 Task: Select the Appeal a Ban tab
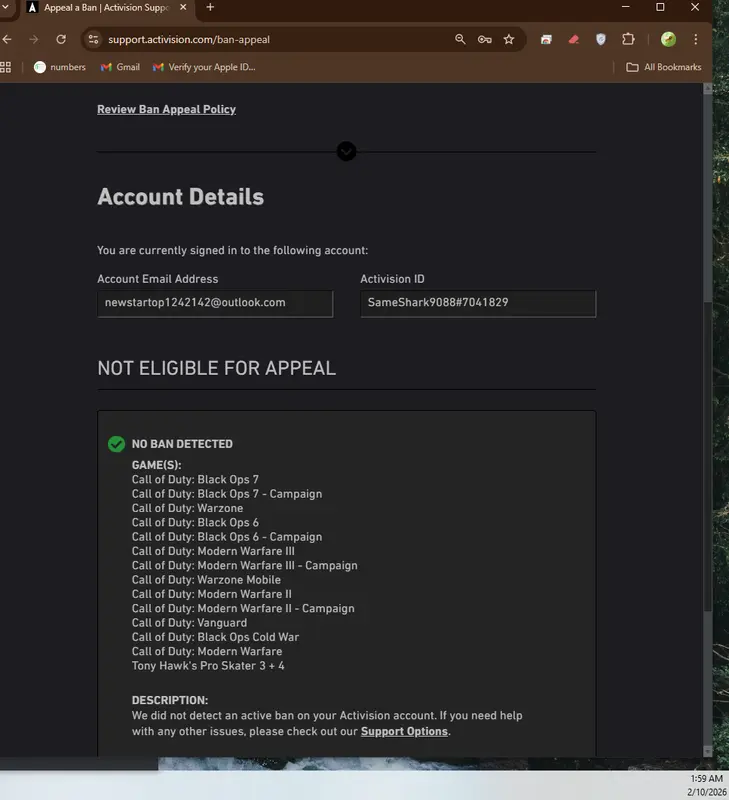tap(106, 8)
